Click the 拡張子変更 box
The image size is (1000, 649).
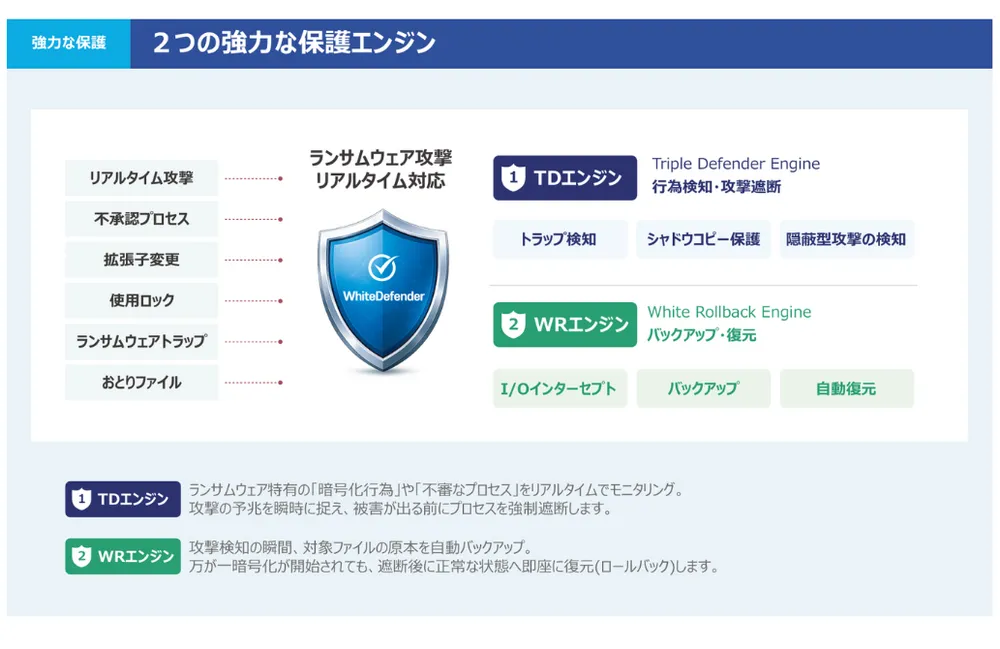(x=142, y=259)
